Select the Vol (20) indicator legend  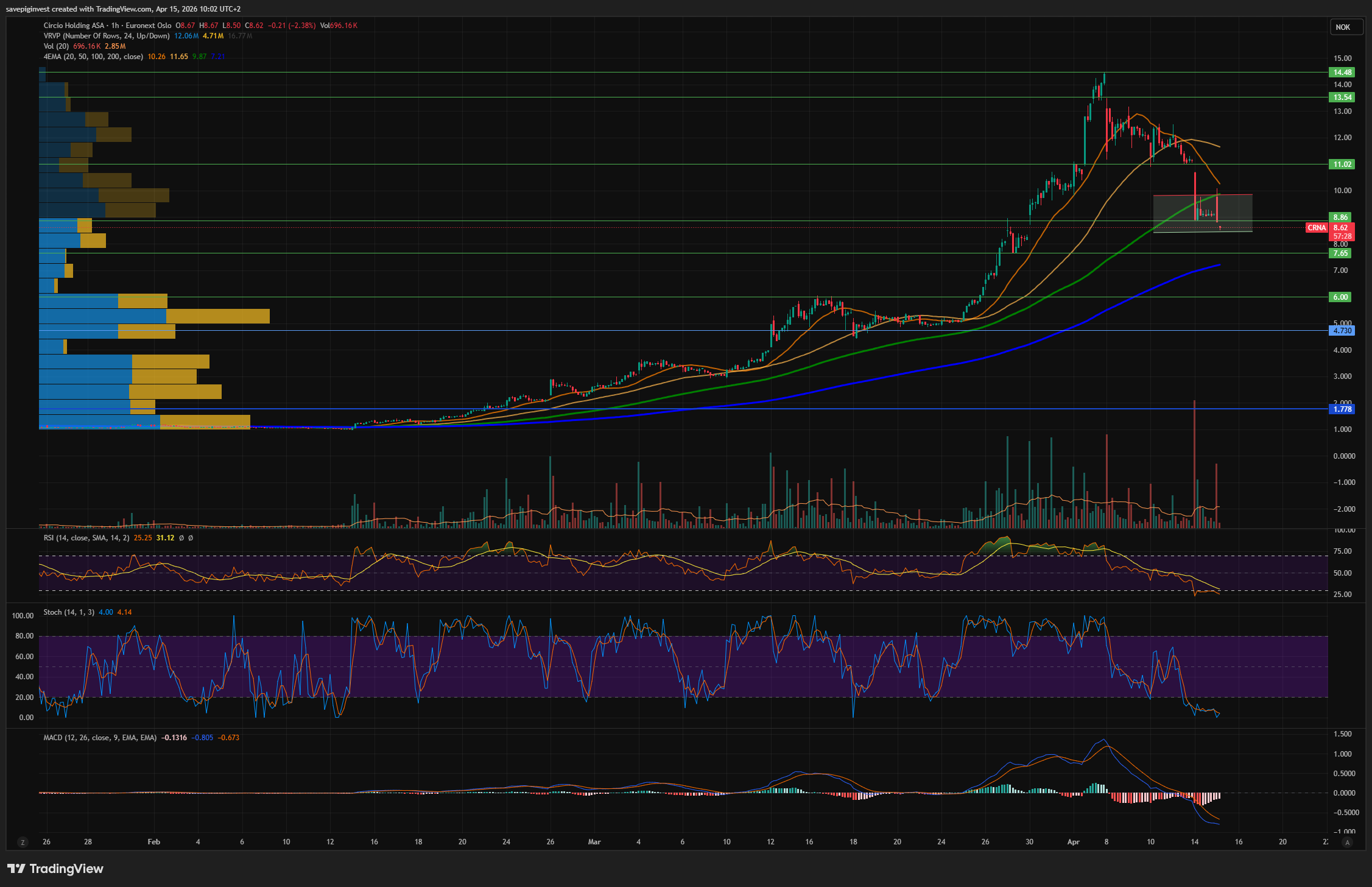click(56, 46)
